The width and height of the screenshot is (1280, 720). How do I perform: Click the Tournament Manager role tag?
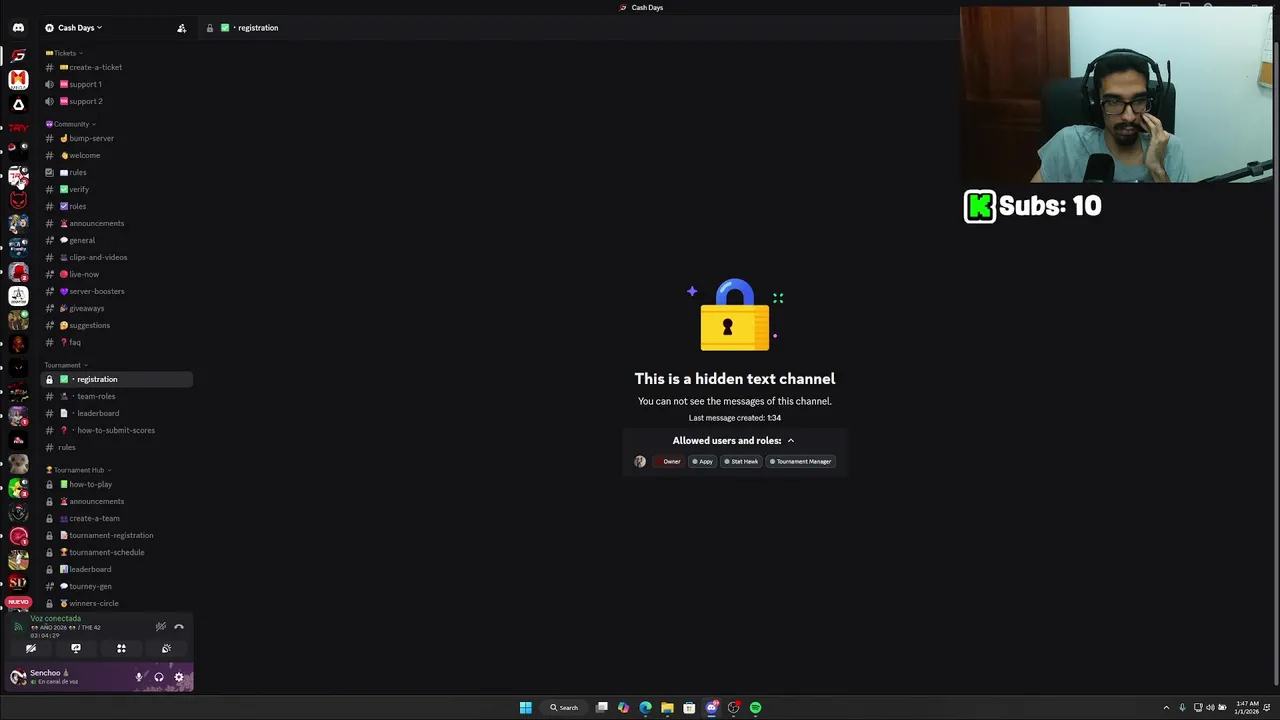(x=800, y=462)
